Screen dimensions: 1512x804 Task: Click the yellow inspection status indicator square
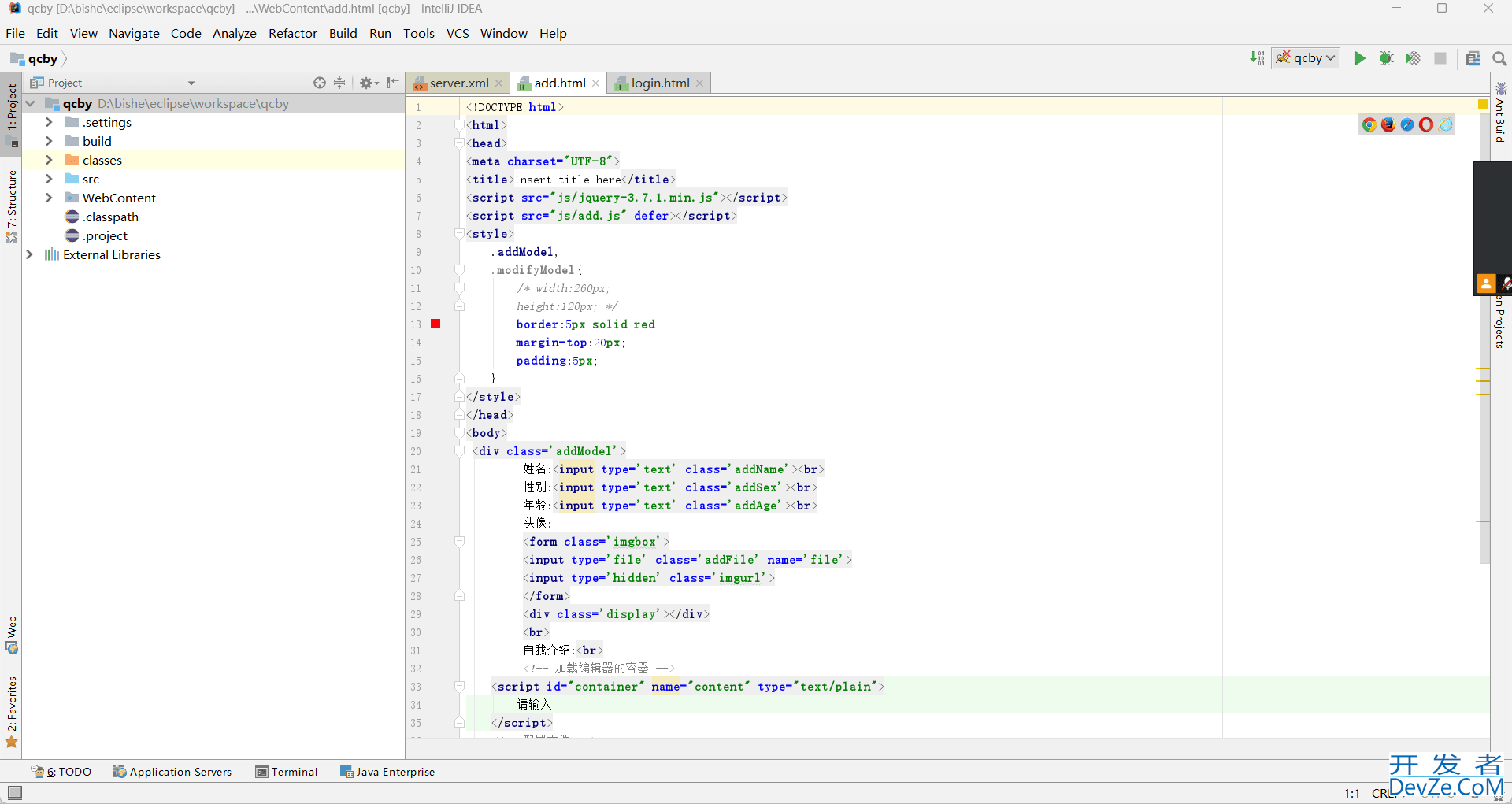1483,105
